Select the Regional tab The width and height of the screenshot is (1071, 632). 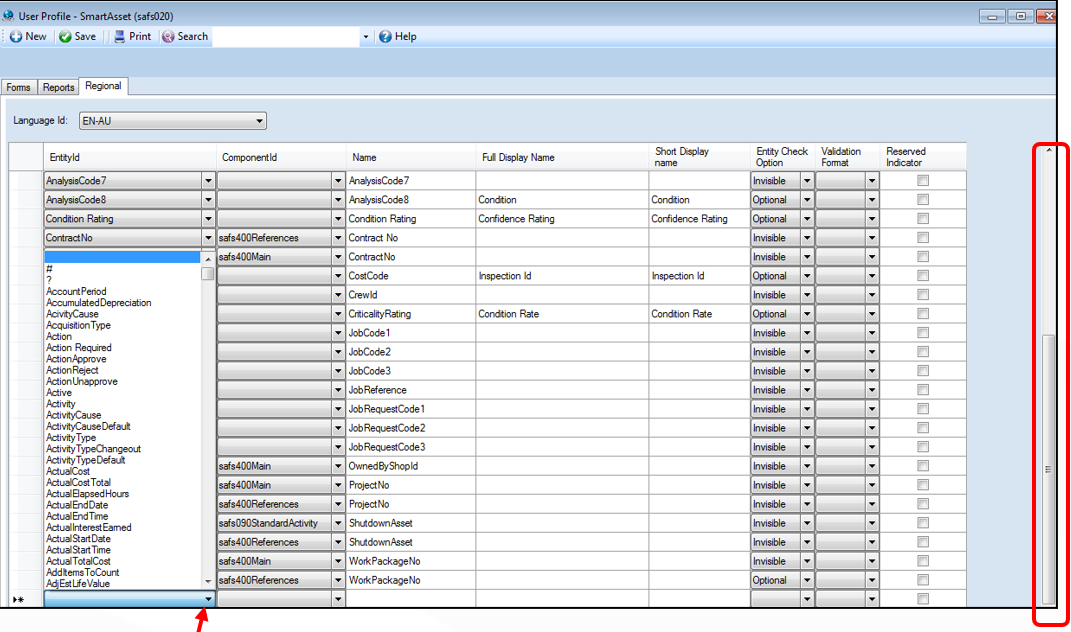click(103, 86)
